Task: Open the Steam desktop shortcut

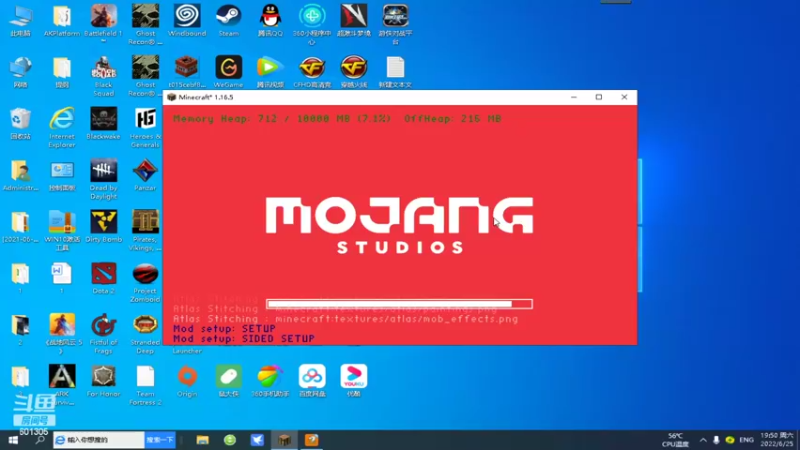Action: [x=229, y=20]
